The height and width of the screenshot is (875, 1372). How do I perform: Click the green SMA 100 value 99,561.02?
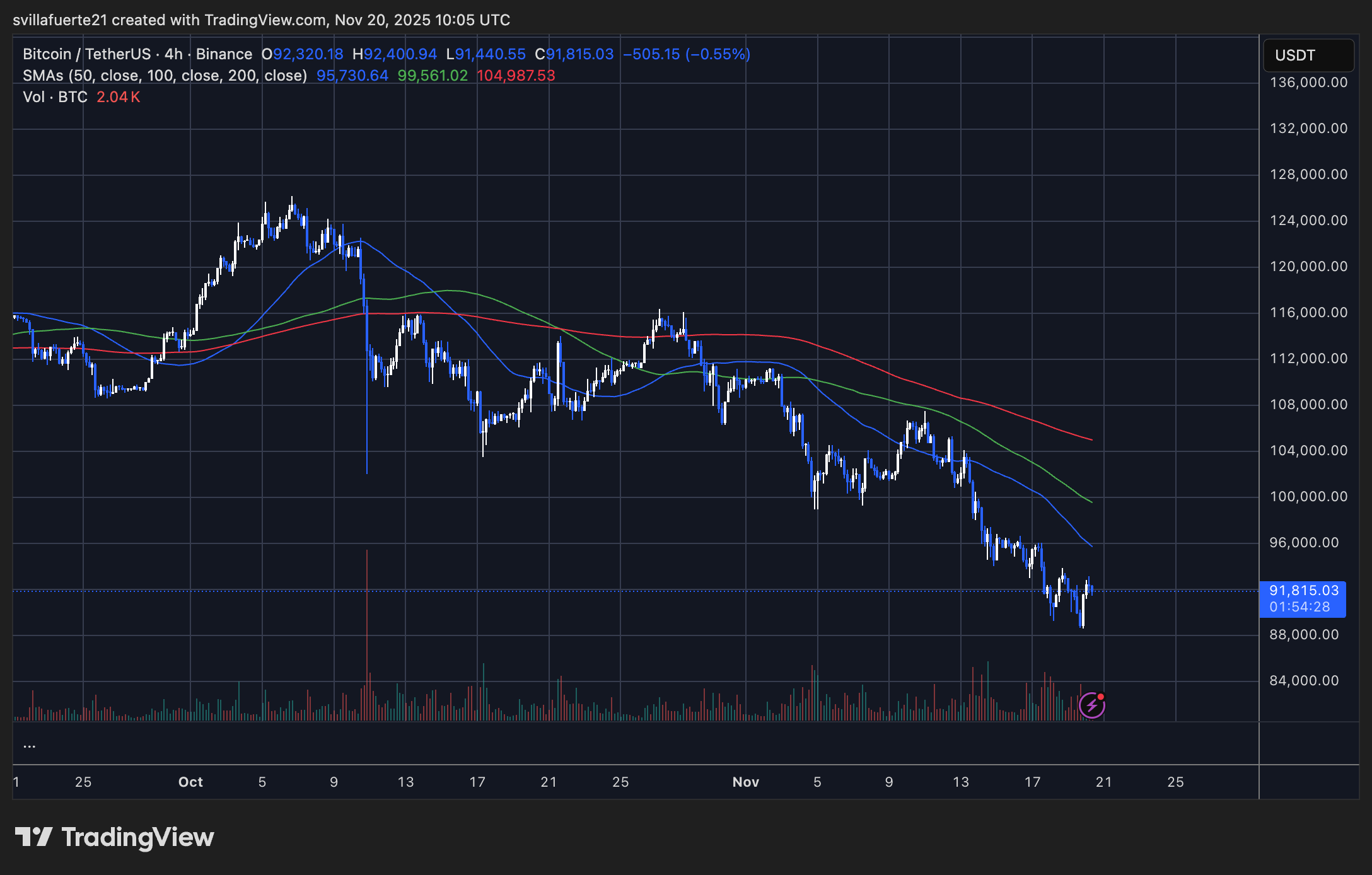click(433, 76)
